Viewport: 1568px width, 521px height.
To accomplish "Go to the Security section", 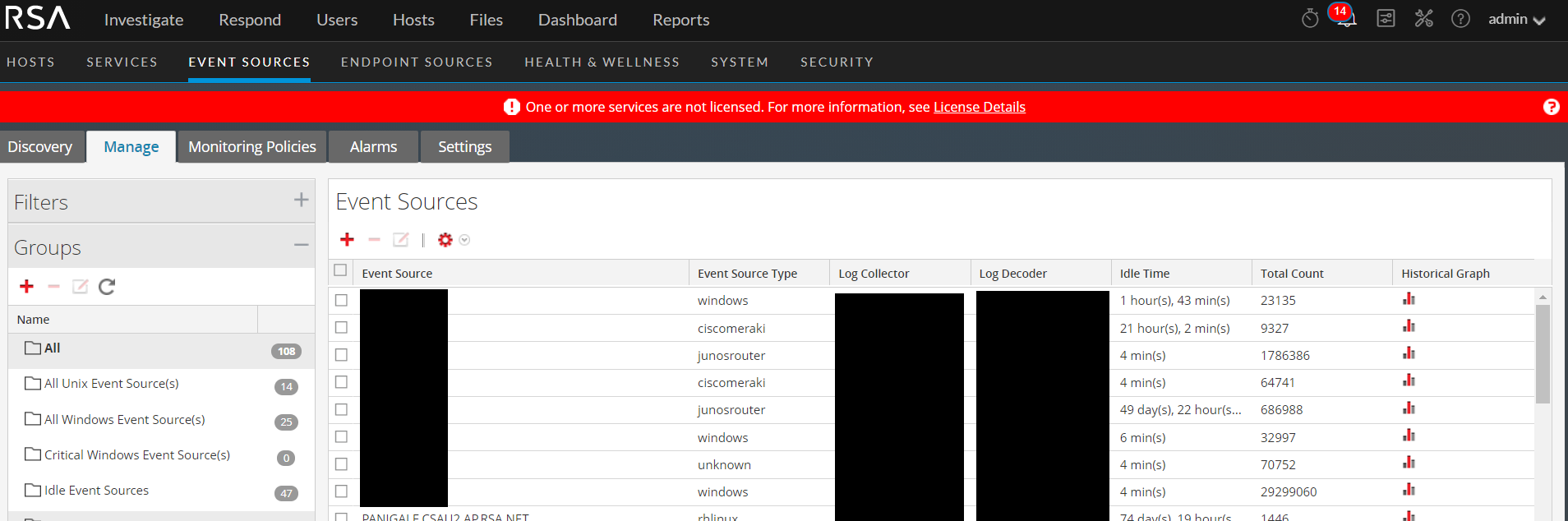I will click(x=837, y=62).
